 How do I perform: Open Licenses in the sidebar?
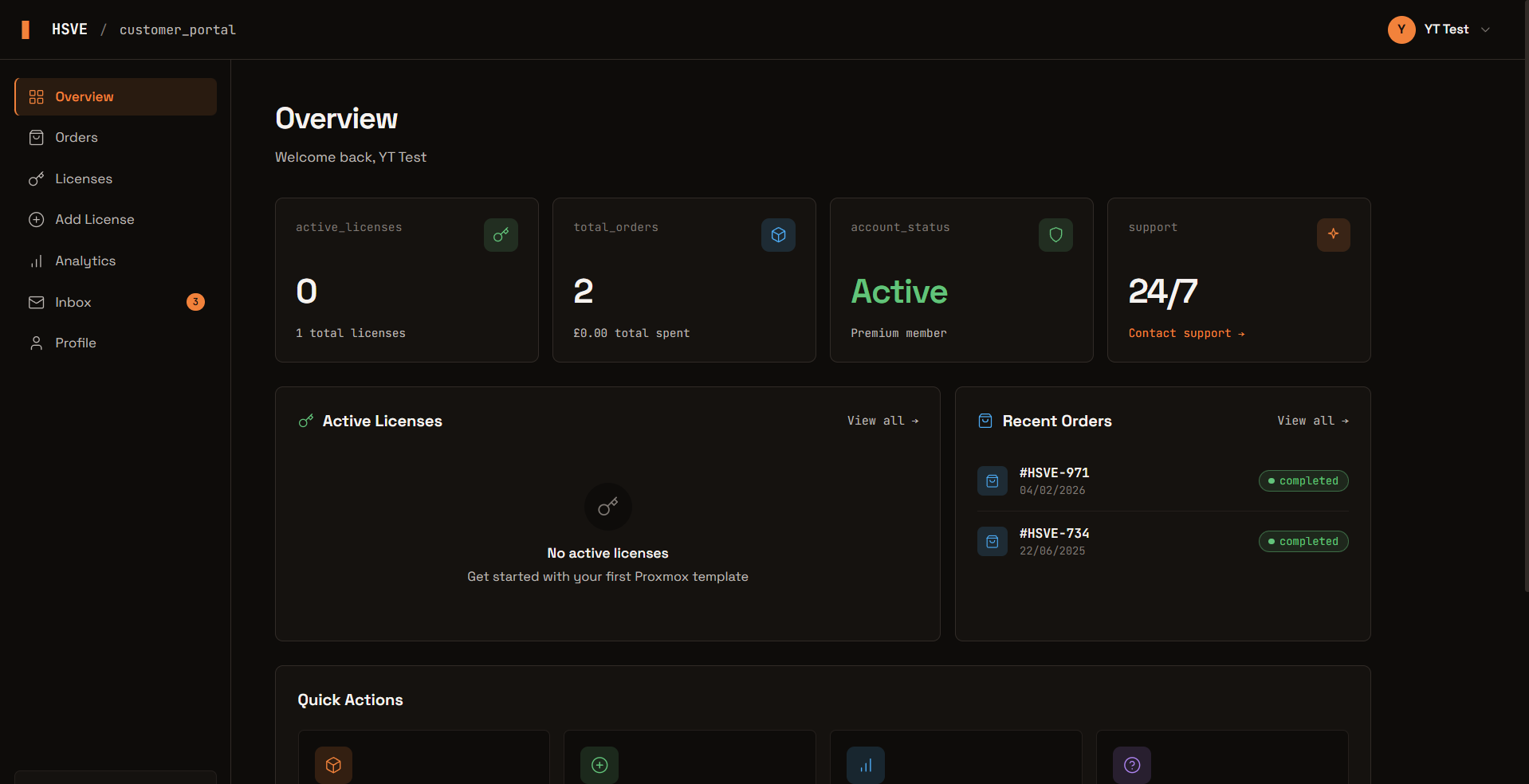click(116, 179)
